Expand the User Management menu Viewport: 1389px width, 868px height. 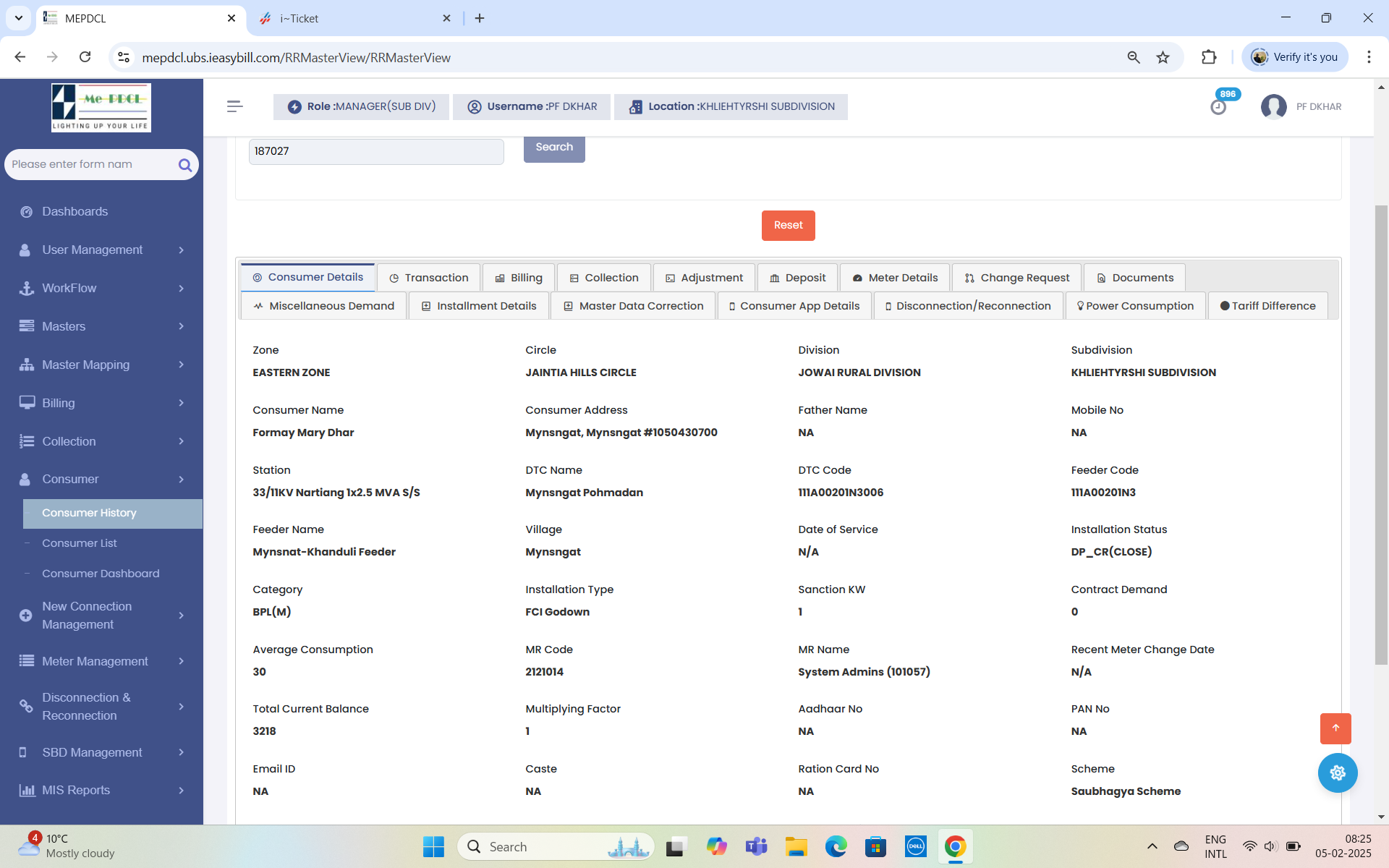[x=101, y=250]
